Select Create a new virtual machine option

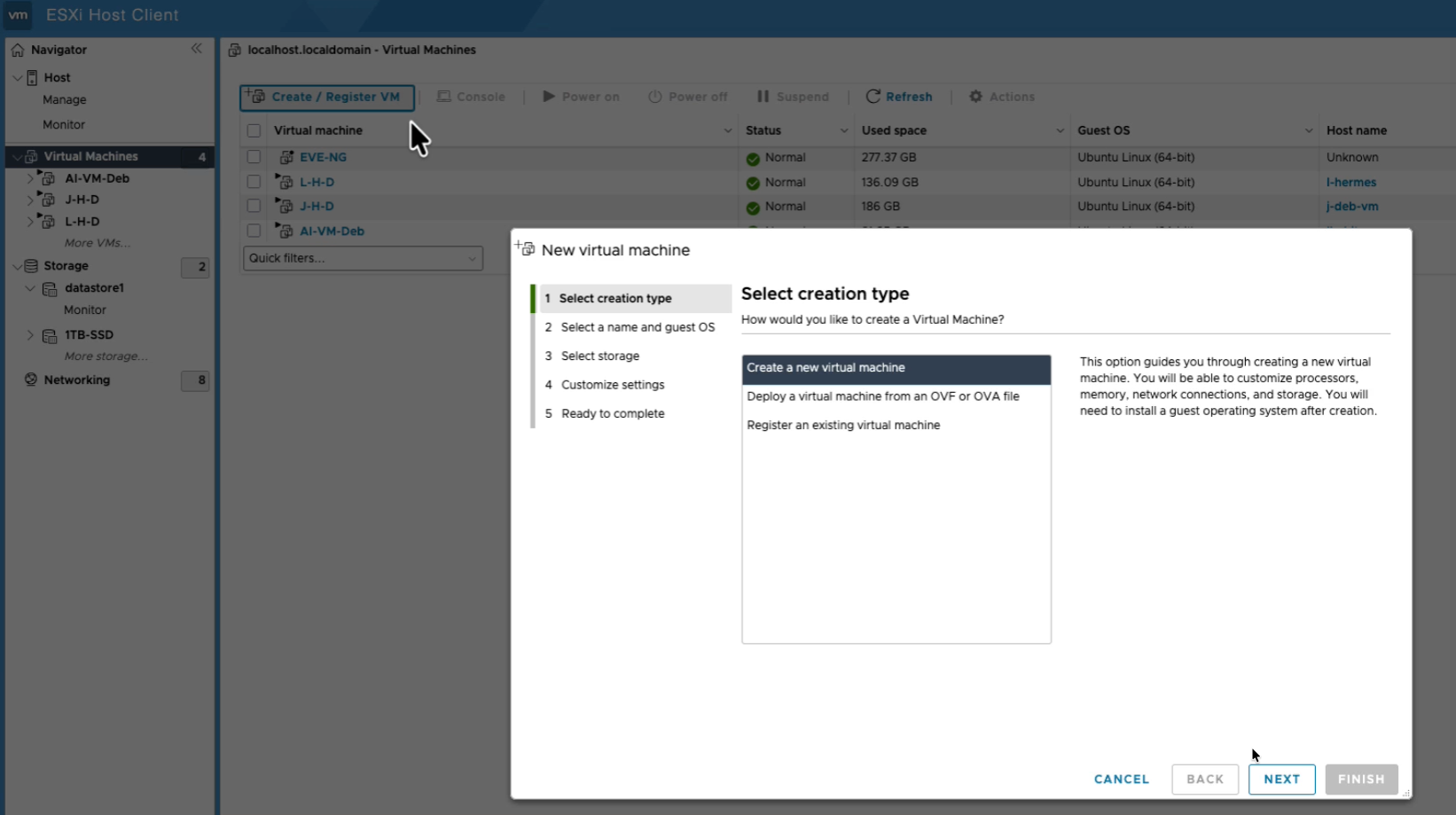(896, 368)
